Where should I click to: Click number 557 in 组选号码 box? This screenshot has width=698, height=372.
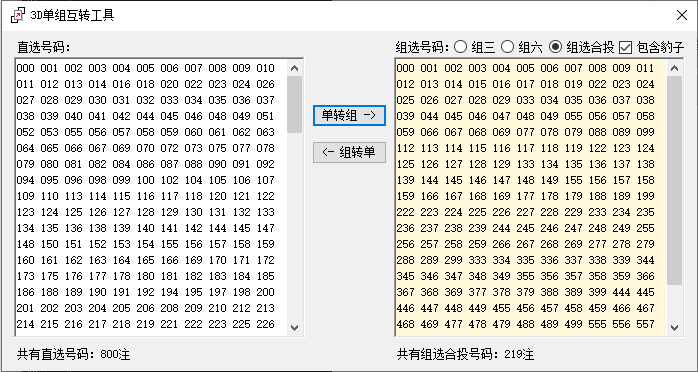(645, 324)
